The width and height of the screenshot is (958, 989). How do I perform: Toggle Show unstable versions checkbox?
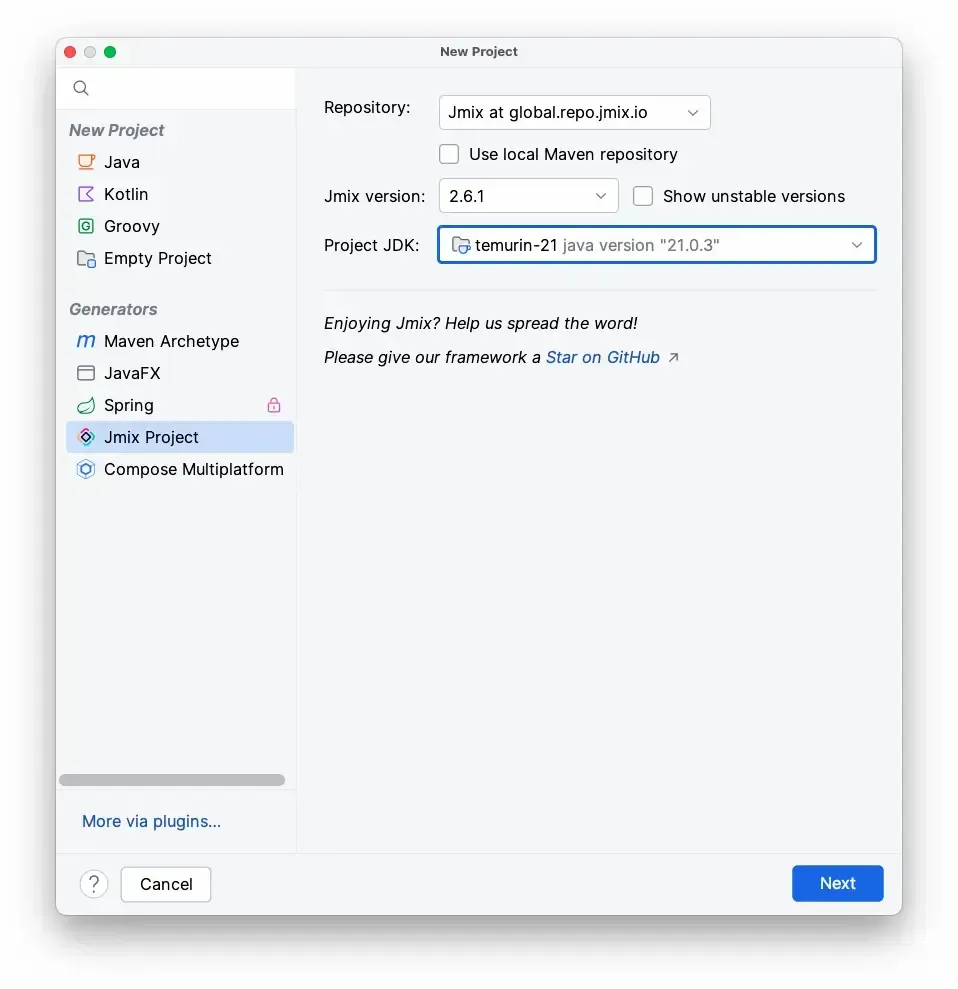point(643,196)
